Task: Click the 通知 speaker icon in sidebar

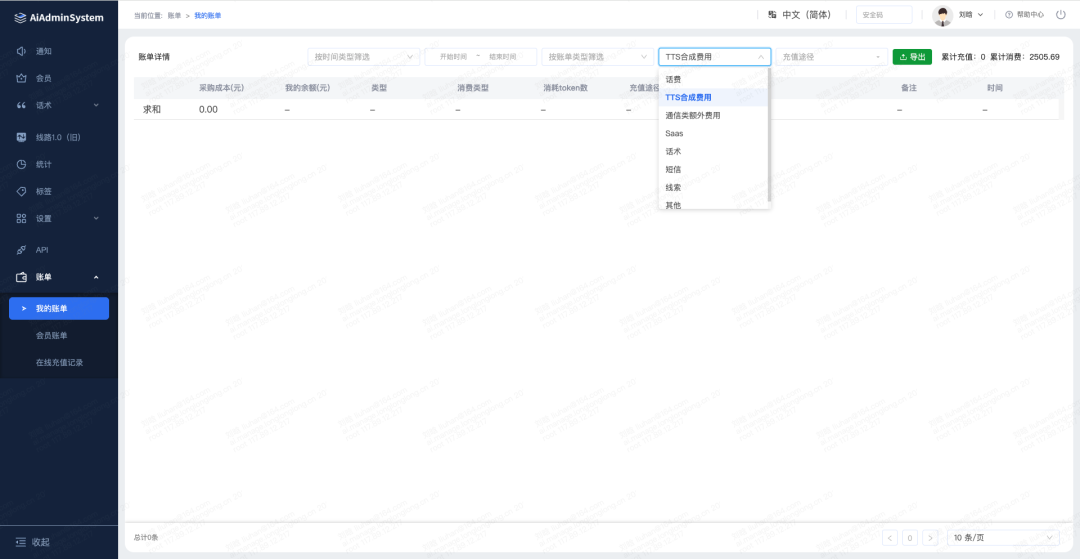Action: 21,51
